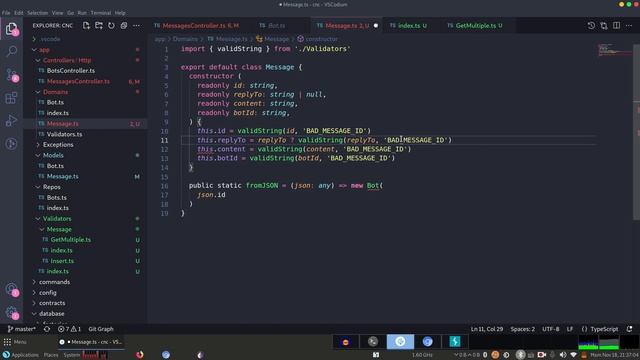The width and height of the screenshot is (640, 360).
Task: Open editor more actions ellipsis
Action: [x=629, y=25]
